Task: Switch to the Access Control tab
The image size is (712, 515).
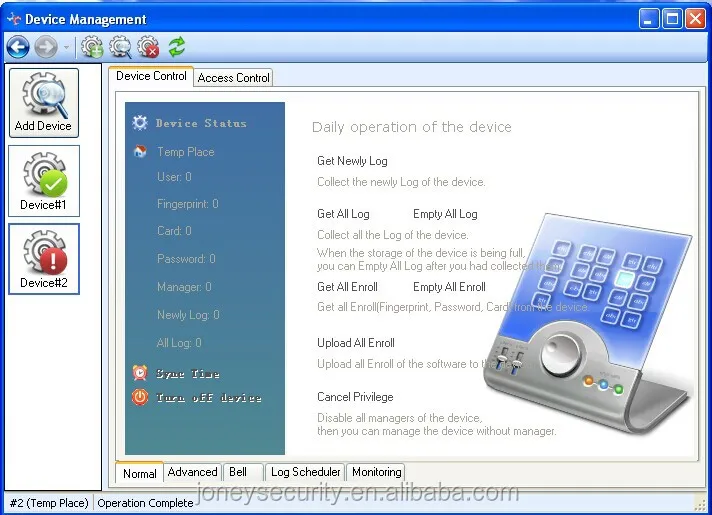Action: coord(233,78)
